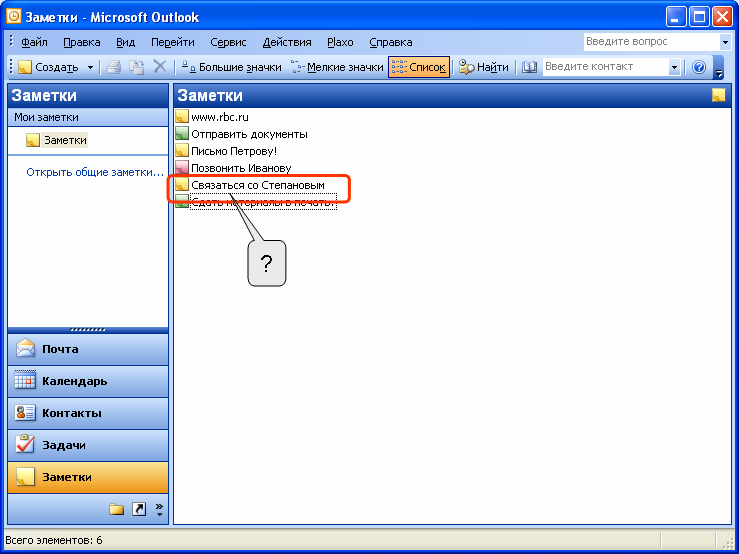
Task: Click pink icon of Позвонить Иванову note
Action: point(182,167)
